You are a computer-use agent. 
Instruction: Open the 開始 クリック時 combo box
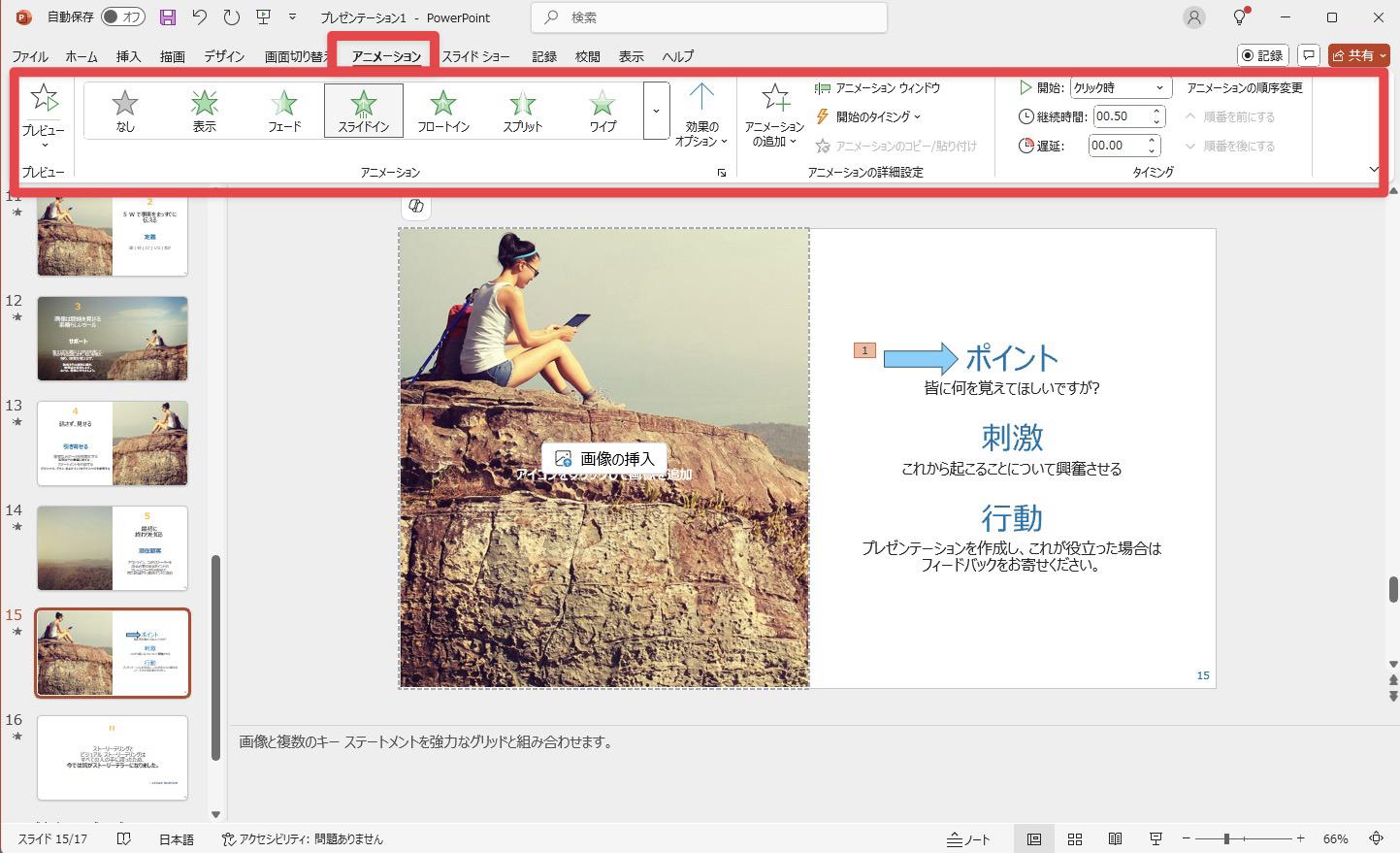(1121, 87)
